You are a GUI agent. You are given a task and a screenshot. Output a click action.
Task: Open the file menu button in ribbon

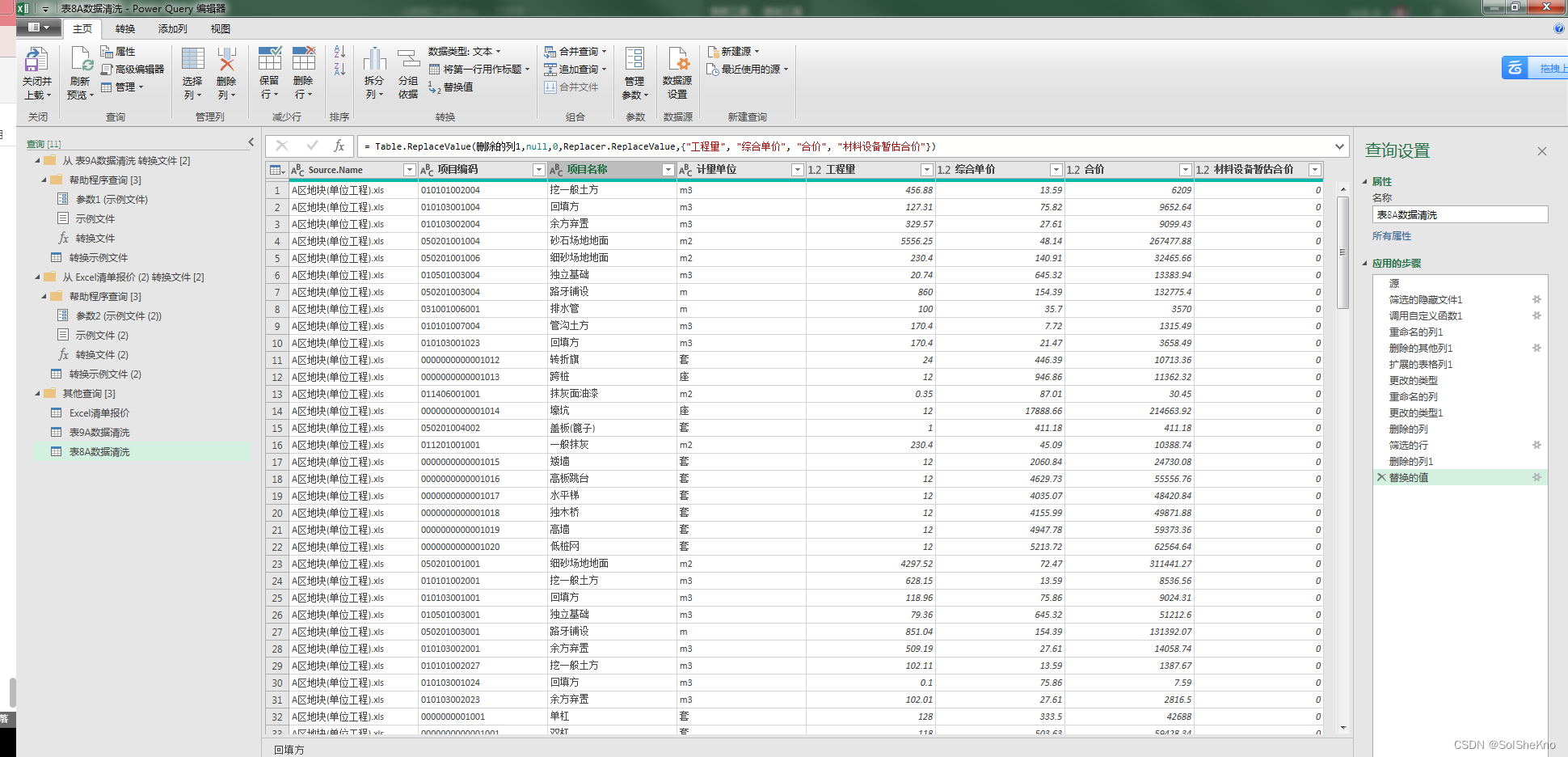[x=39, y=27]
